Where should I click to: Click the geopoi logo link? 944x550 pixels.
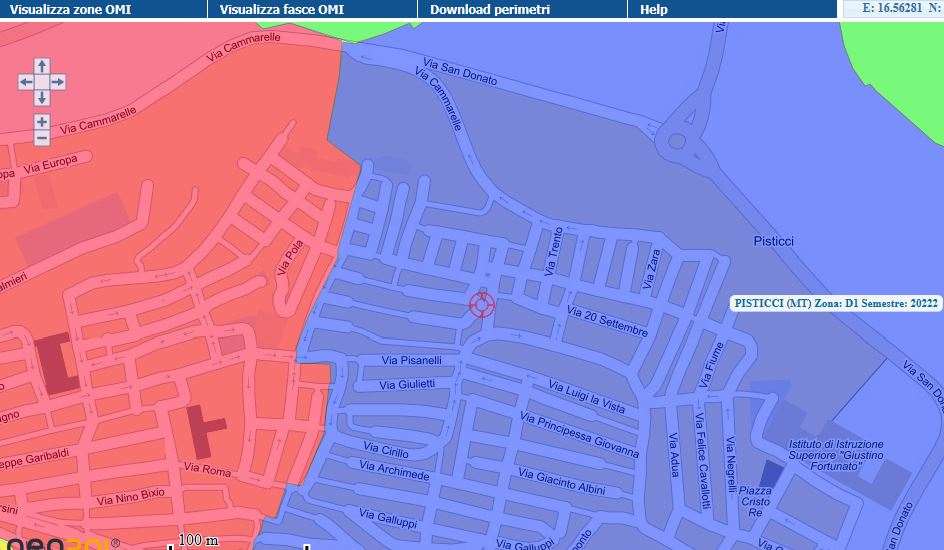point(60,543)
